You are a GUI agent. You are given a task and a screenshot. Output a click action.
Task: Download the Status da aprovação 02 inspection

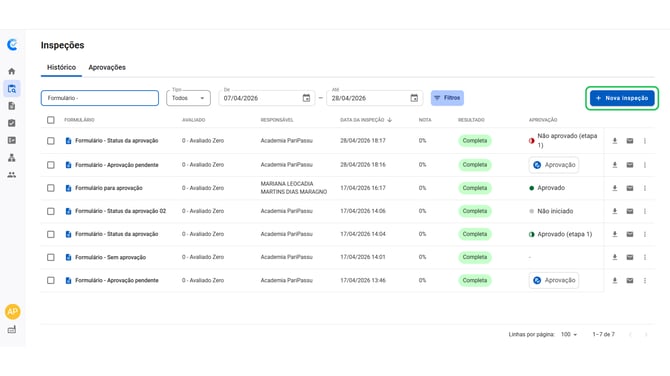(x=614, y=211)
